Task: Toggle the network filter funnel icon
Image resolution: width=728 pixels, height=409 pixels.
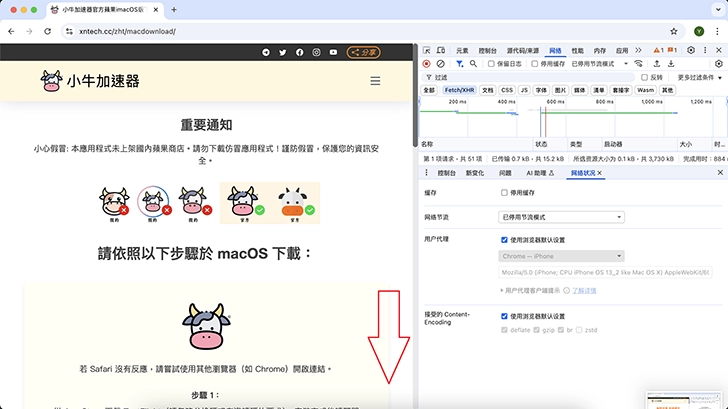Action: (x=459, y=64)
